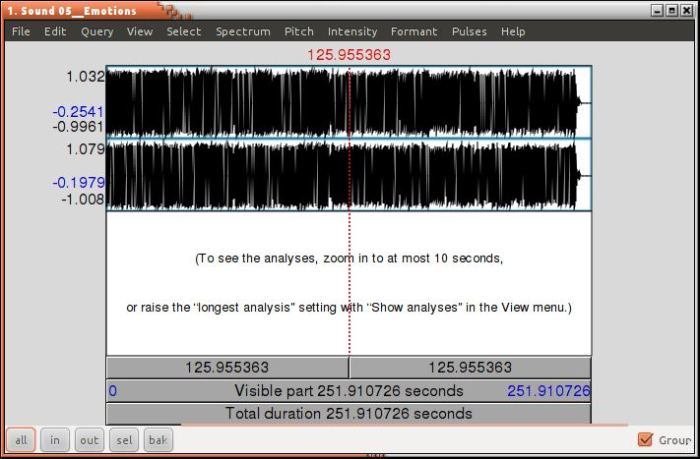This screenshot has width=700, height=459.
Task: Open the Formant menu
Action: click(414, 32)
